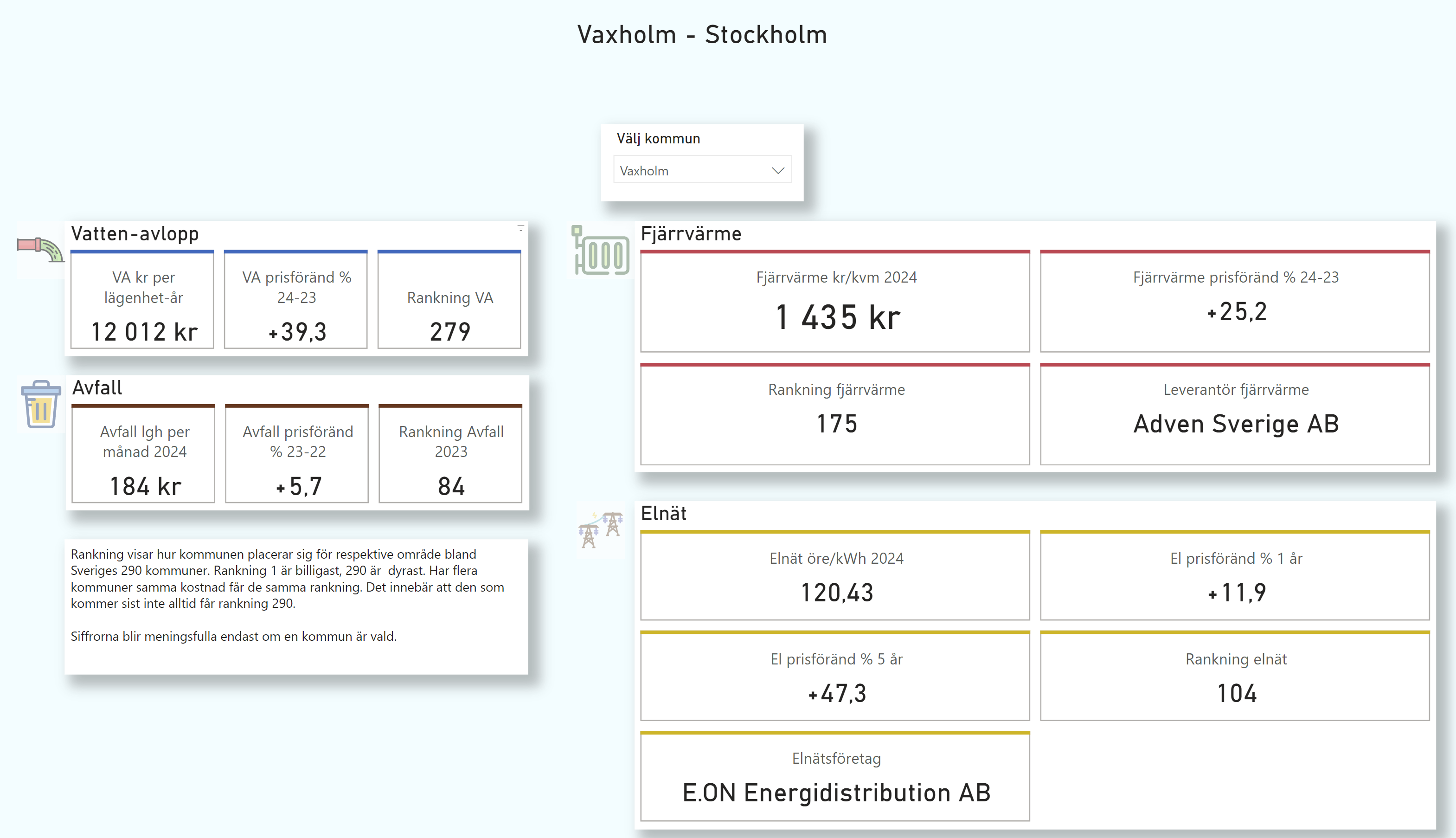This screenshot has height=838, width=1456.
Task: Select the Fjärrvärme kr/kvm 2024 card
Action: (x=835, y=302)
